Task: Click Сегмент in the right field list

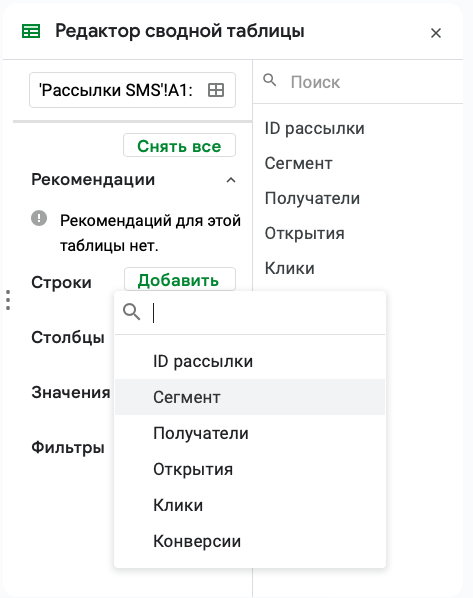Action: click(x=299, y=163)
